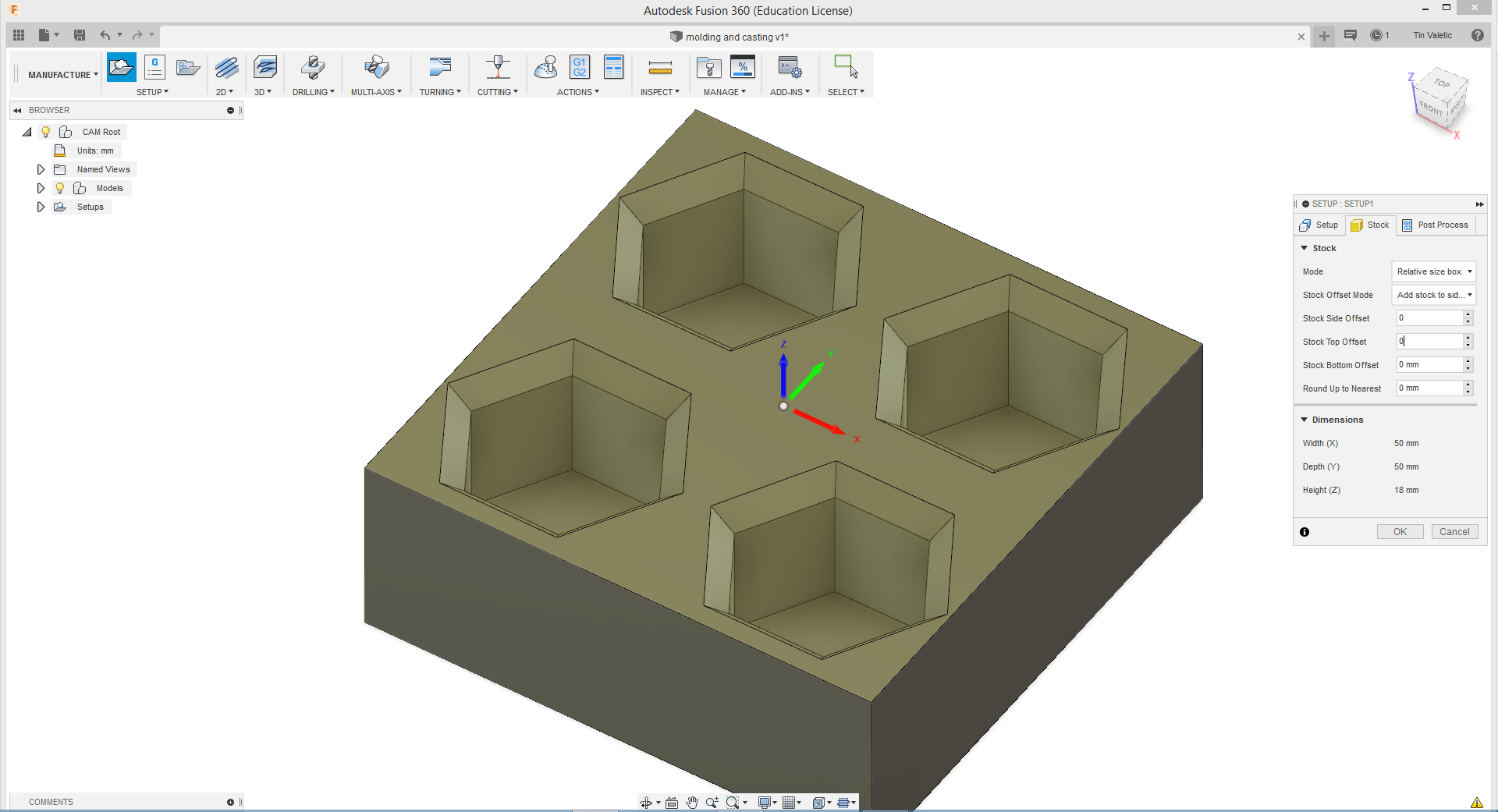
Task: Open the Help question mark icon
Action: (1478, 35)
